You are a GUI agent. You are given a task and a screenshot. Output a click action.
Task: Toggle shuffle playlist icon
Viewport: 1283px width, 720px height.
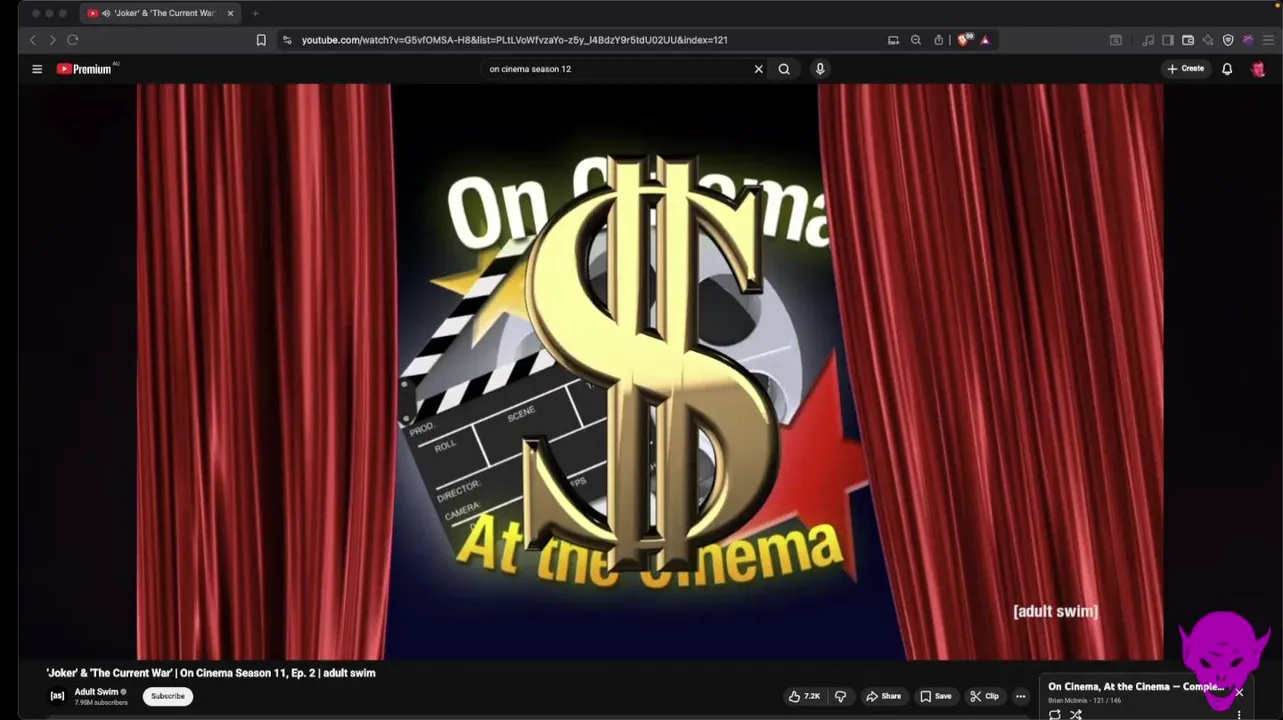click(1076, 714)
